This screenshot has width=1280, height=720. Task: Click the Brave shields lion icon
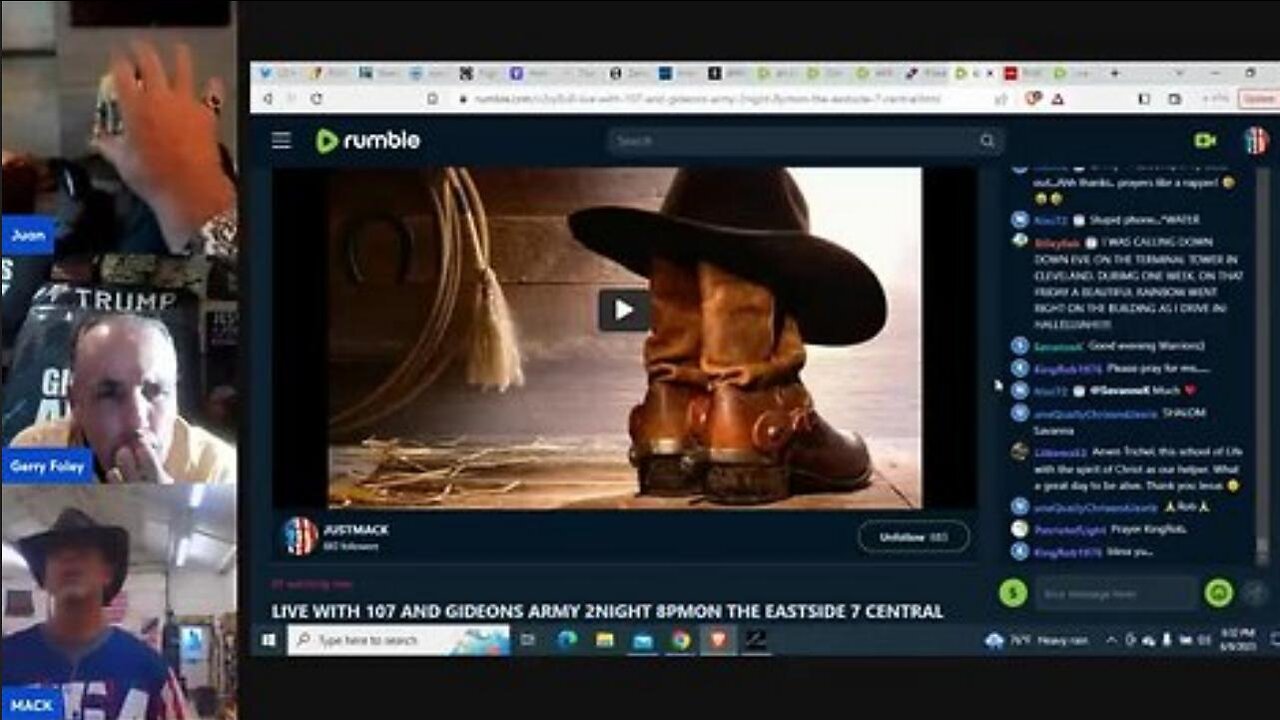pos(1032,99)
